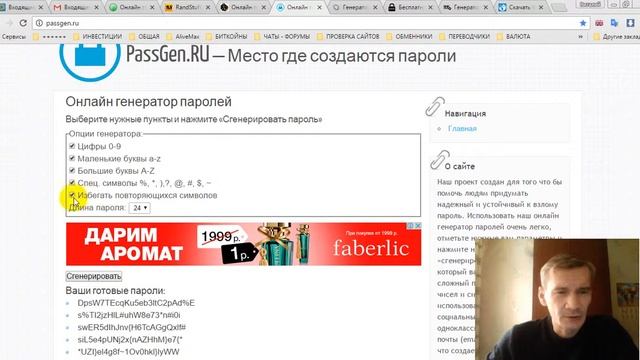This screenshot has height=360, width=640.
Task: Open the Google Translate extension icon
Action: coord(614,23)
